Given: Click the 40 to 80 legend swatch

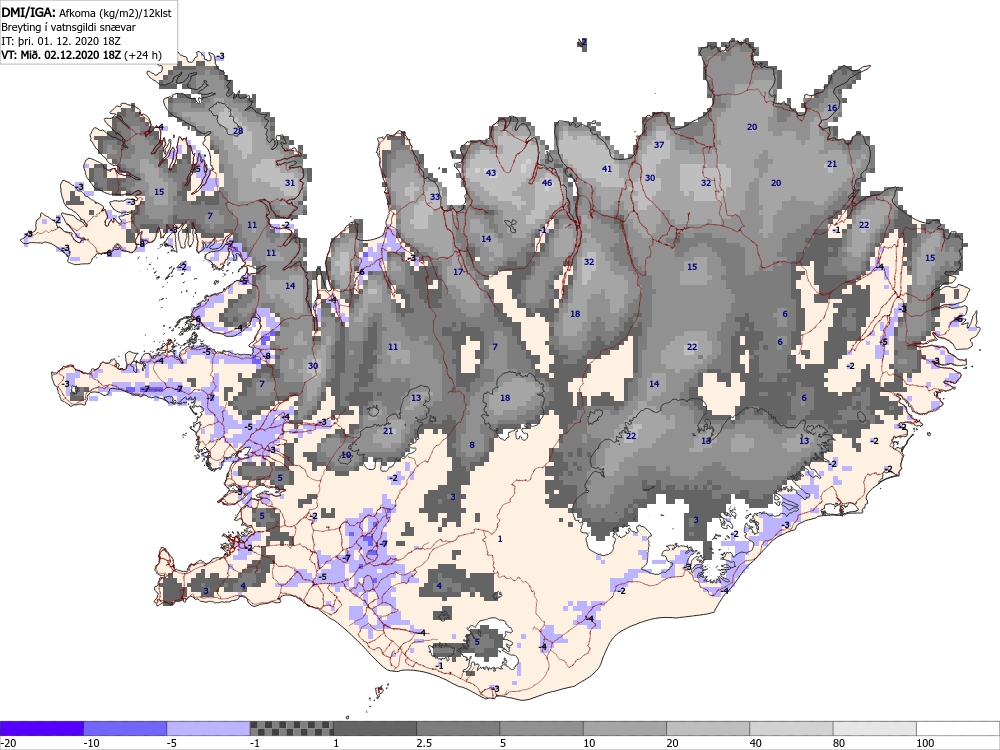Looking at the screenshot, I should point(791,728).
